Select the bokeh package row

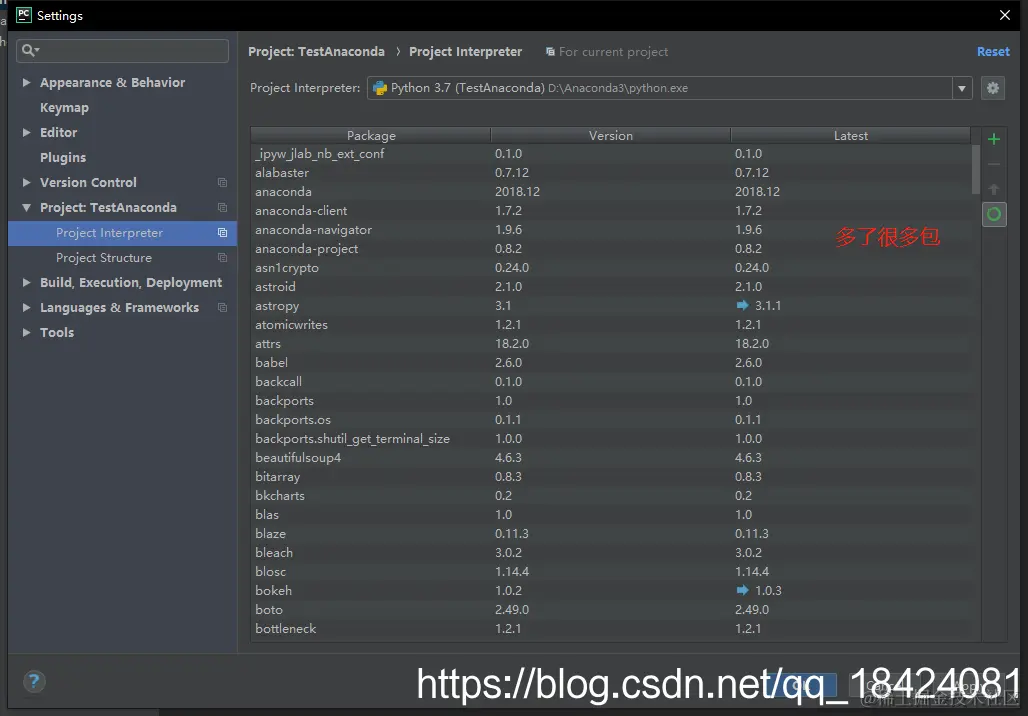click(x=611, y=591)
